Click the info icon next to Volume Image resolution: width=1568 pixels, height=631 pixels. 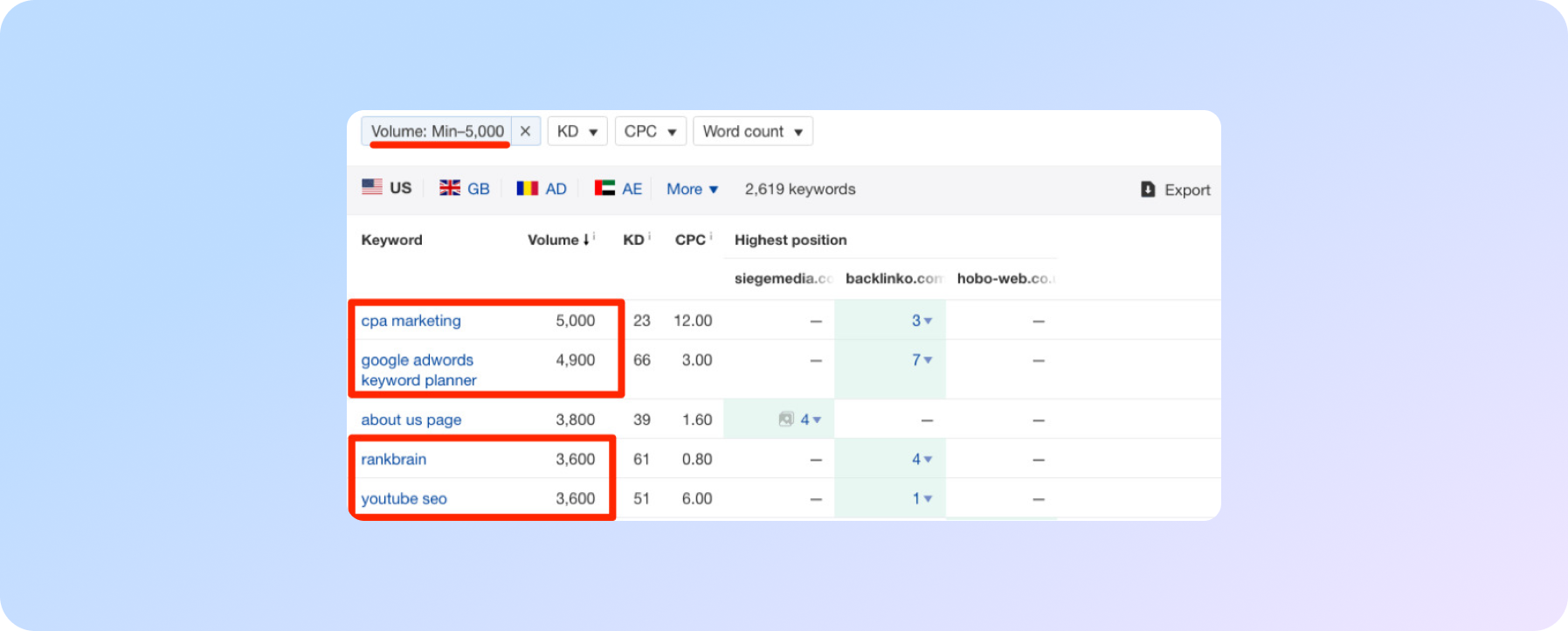pos(594,236)
